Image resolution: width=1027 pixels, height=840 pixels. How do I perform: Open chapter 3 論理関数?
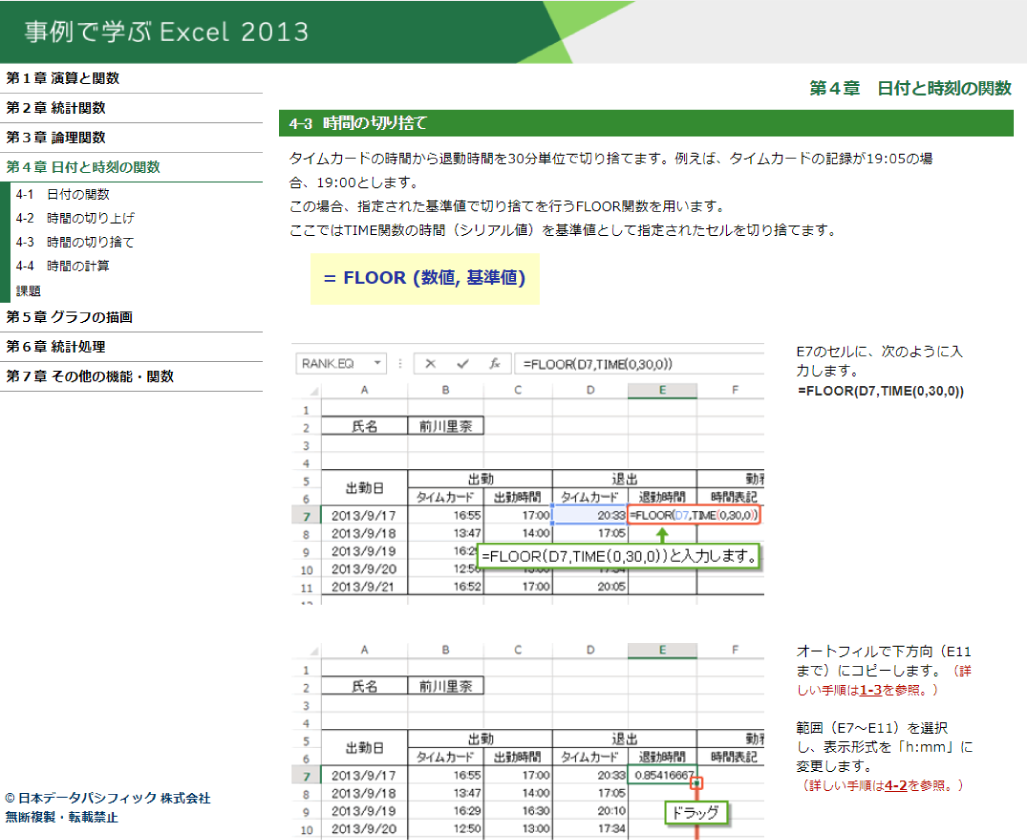(56, 137)
